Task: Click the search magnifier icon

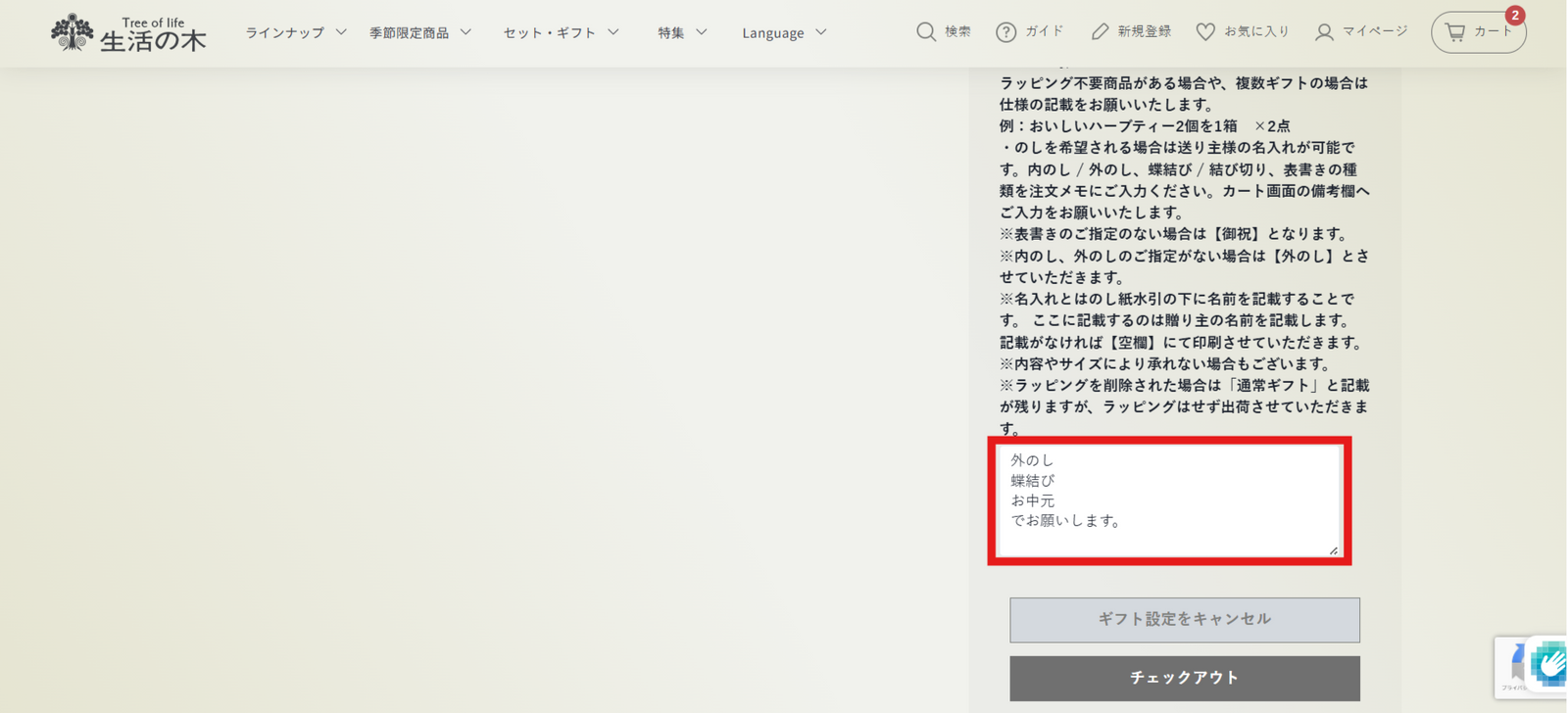Action: coord(925,31)
